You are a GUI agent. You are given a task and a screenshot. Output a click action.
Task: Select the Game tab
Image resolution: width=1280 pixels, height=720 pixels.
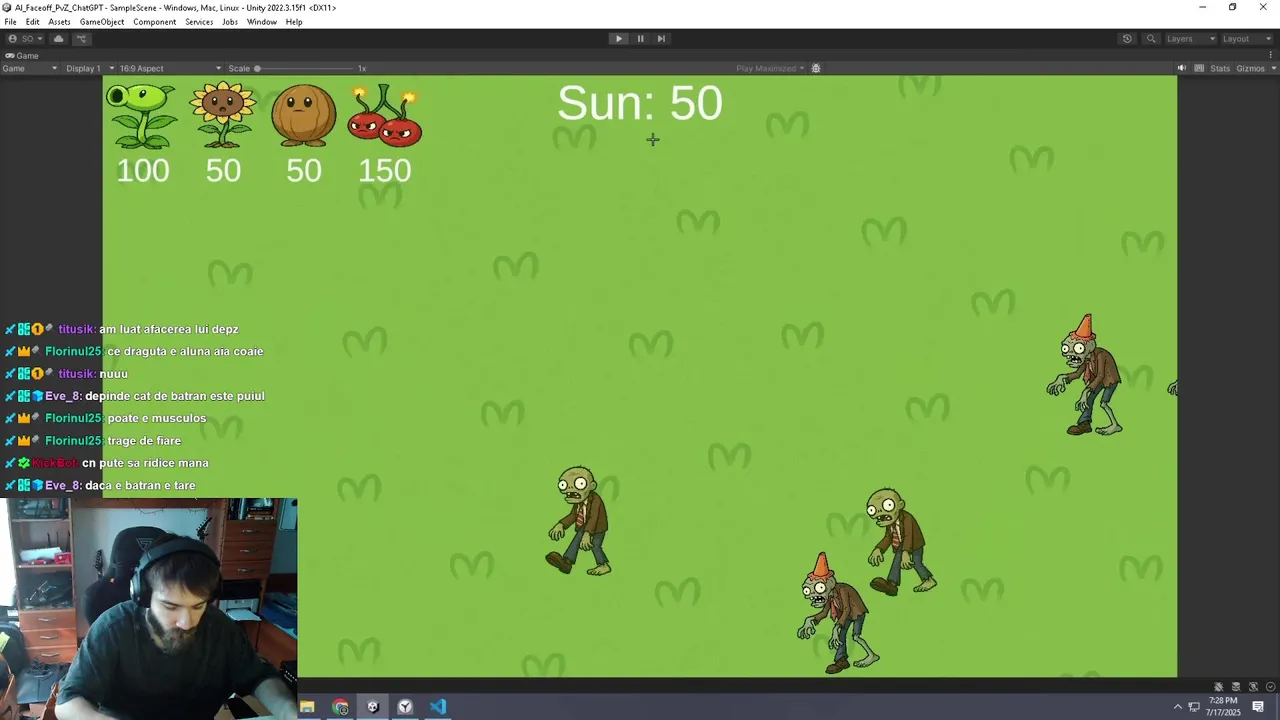(x=22, y=56)
